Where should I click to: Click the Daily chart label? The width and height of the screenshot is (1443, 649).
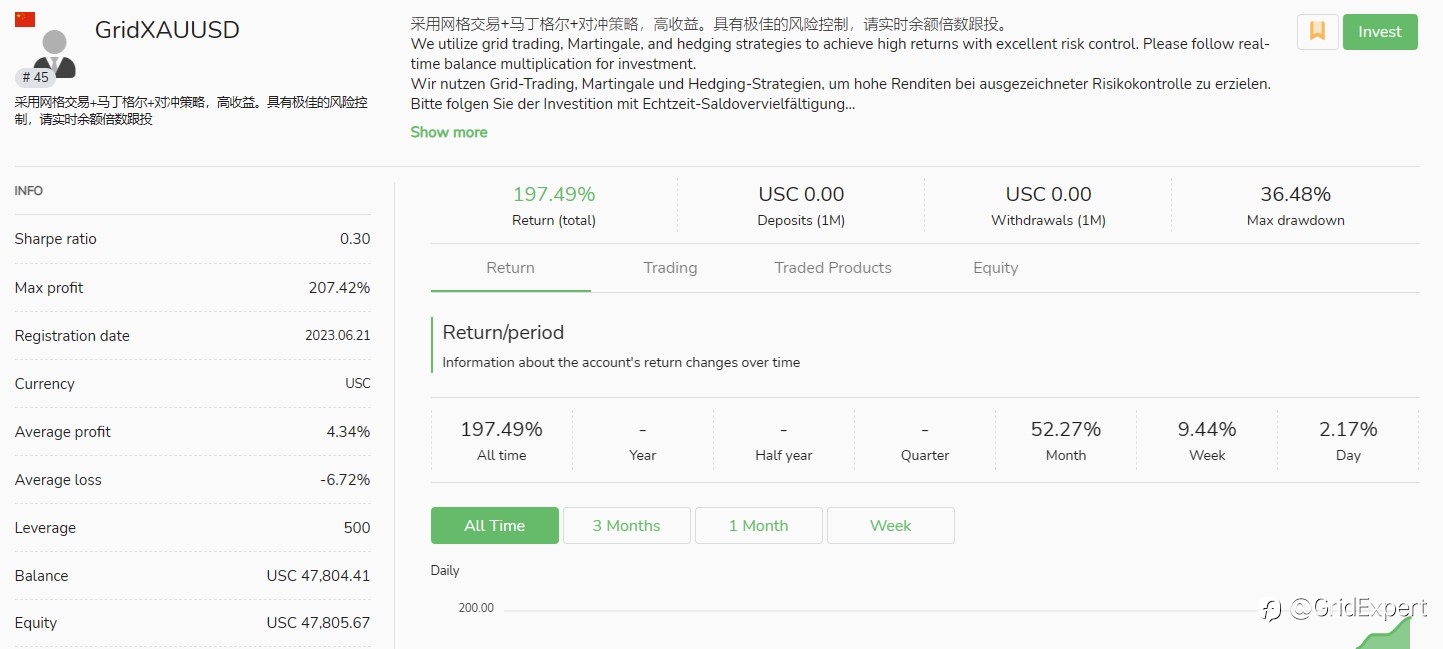pos(445,571)
